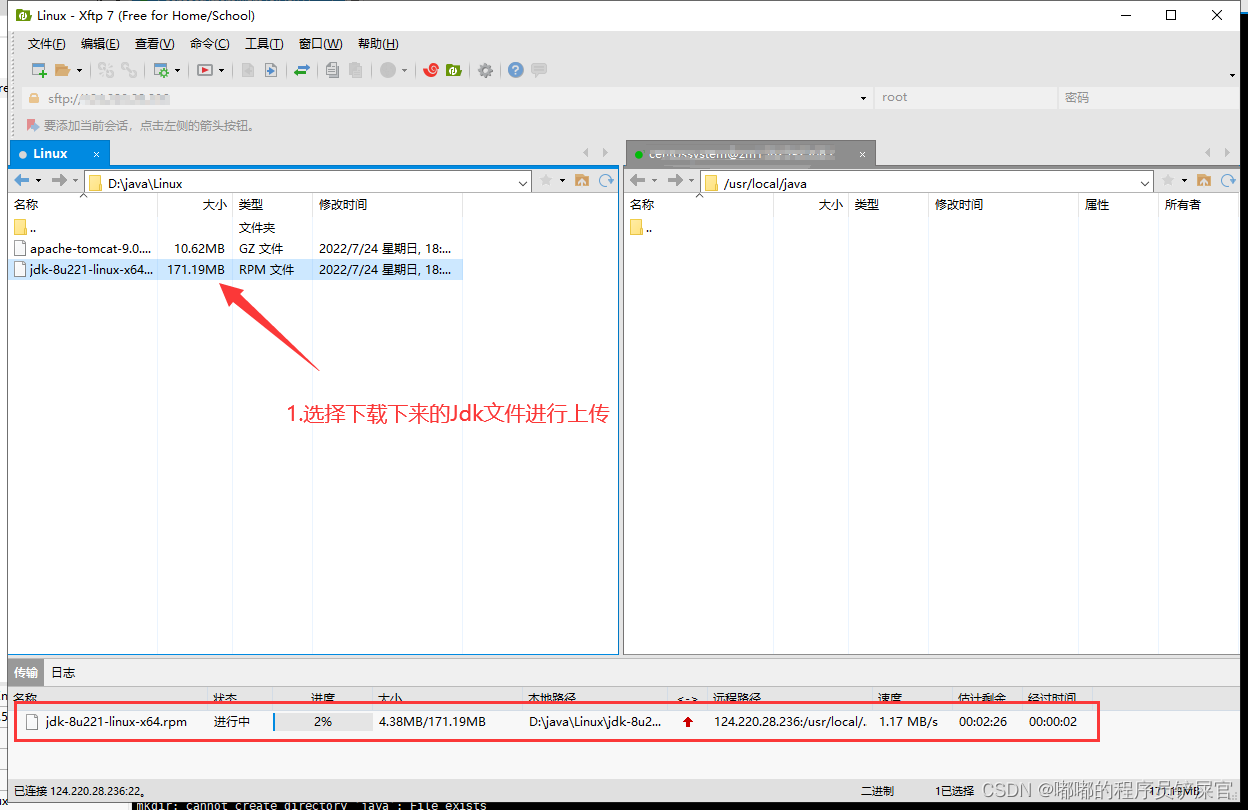Click the New Session toolbar icon
Image resolution: width=1248 pixels, height=810 pixels.
(x=39, y=70)
